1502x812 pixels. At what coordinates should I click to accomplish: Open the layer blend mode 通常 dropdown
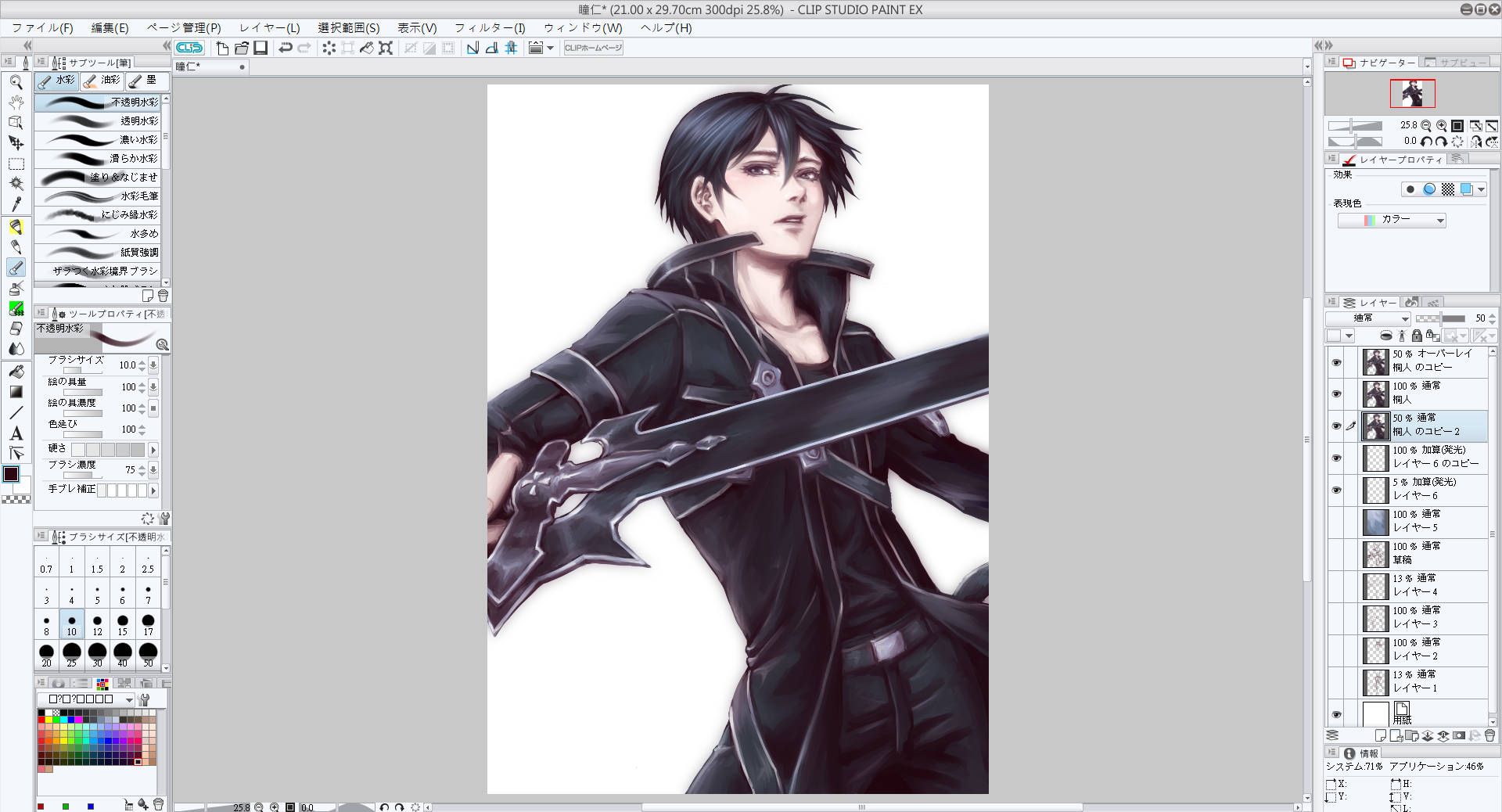pos(1368,318)
